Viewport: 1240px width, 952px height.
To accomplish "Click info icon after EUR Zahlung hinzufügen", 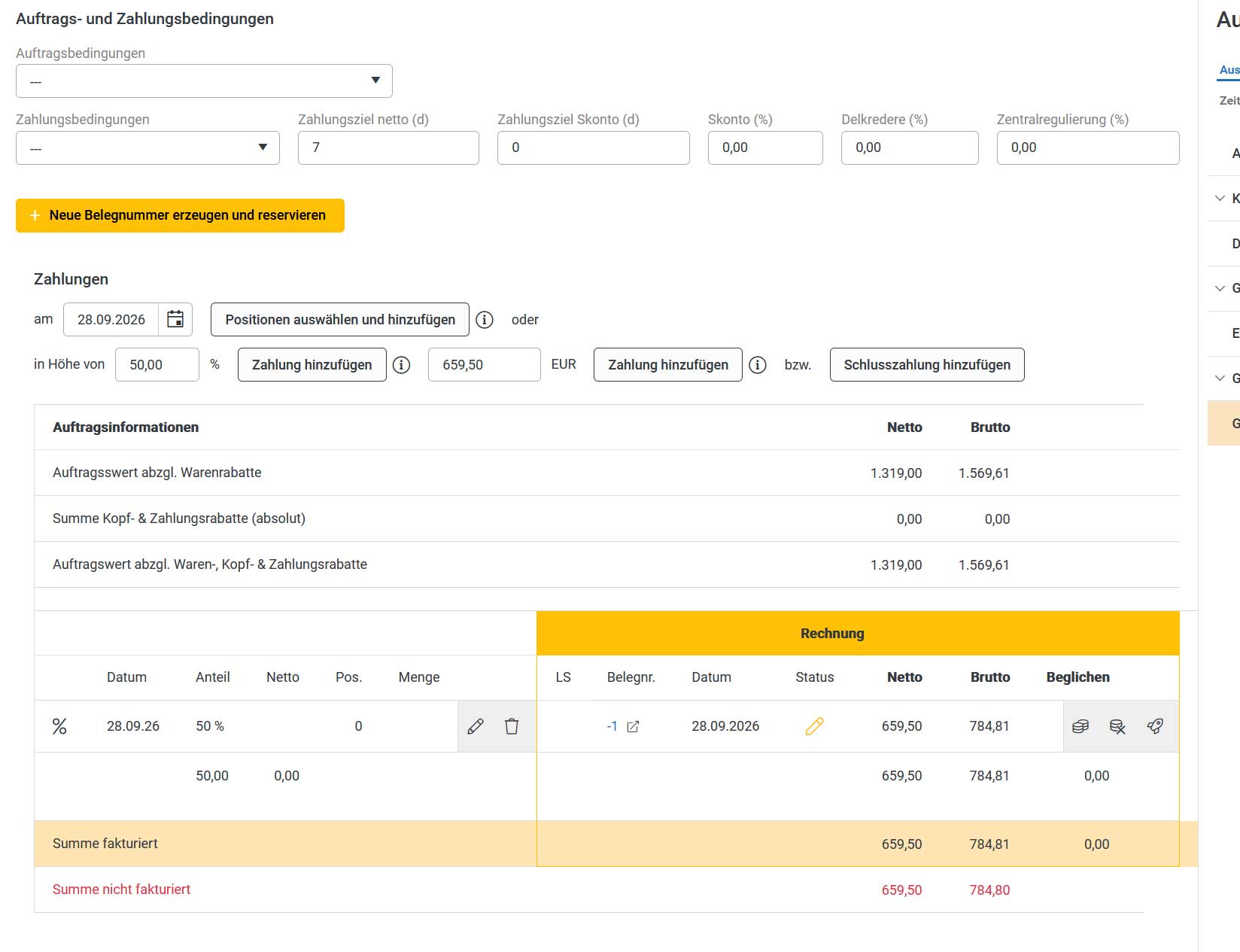I will (758, 365).
